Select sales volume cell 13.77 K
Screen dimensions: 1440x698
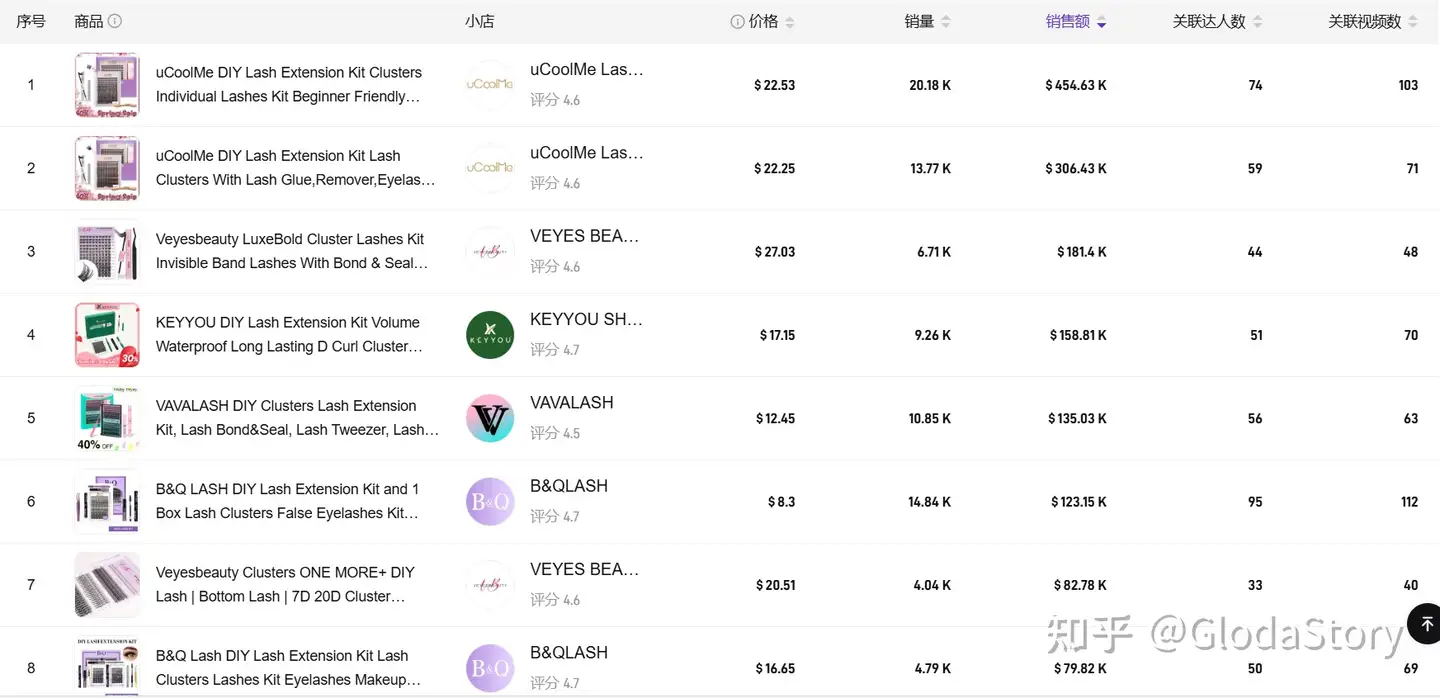930,169
